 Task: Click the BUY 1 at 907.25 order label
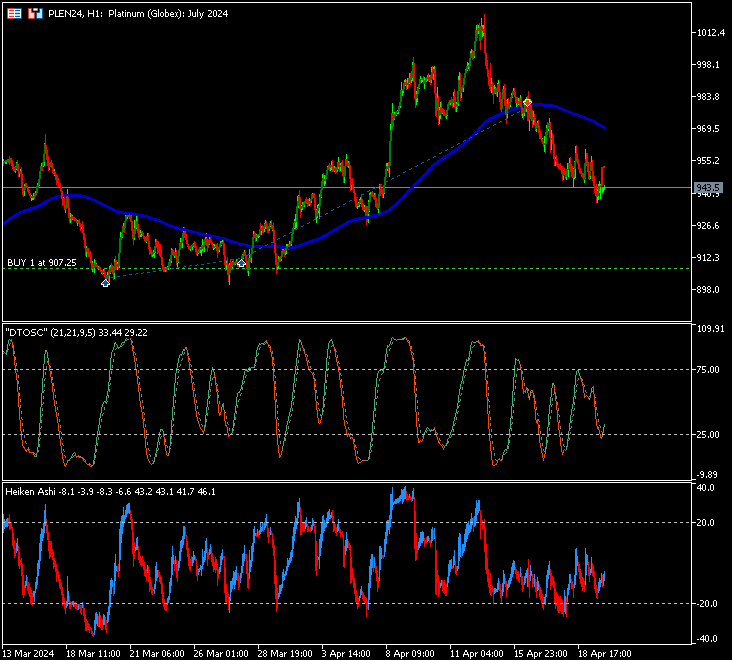42,263
